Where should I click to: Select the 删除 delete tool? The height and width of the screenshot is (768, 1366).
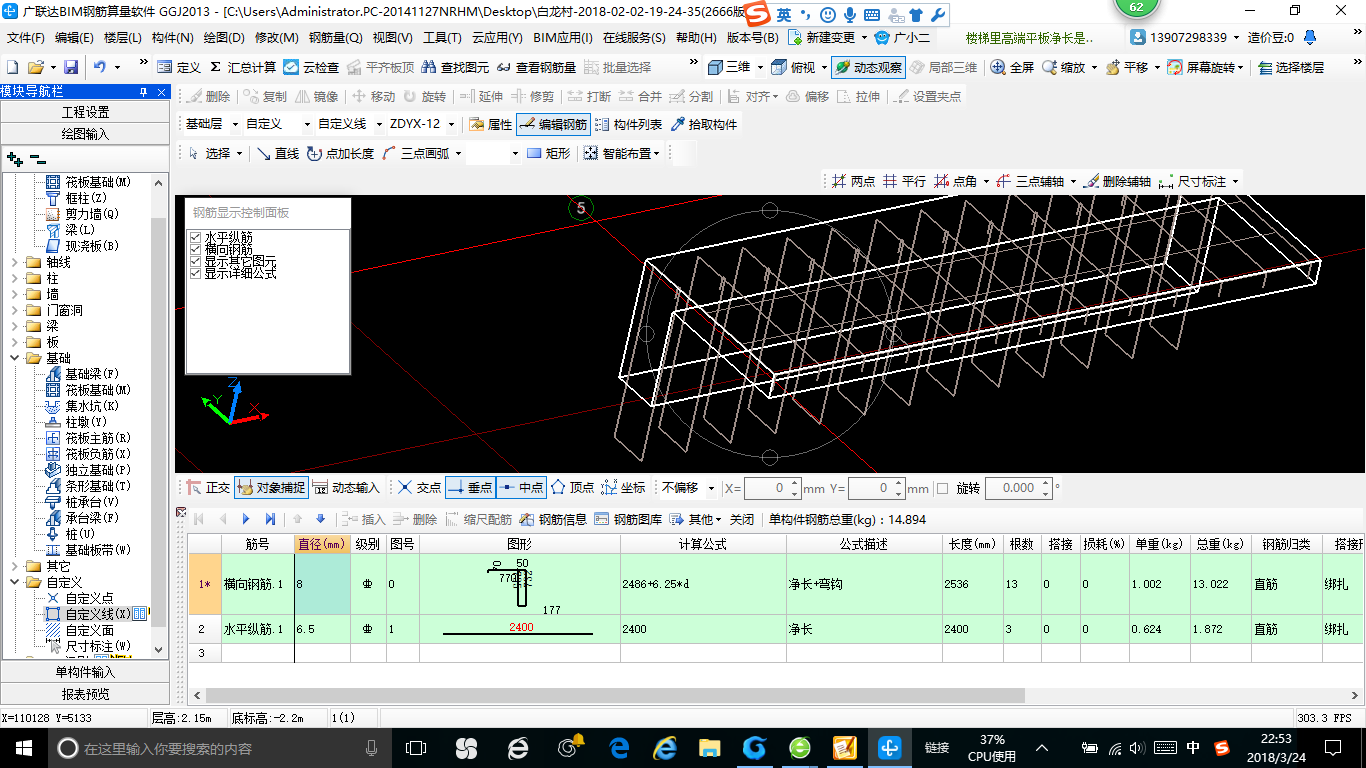tap(207, 97)
